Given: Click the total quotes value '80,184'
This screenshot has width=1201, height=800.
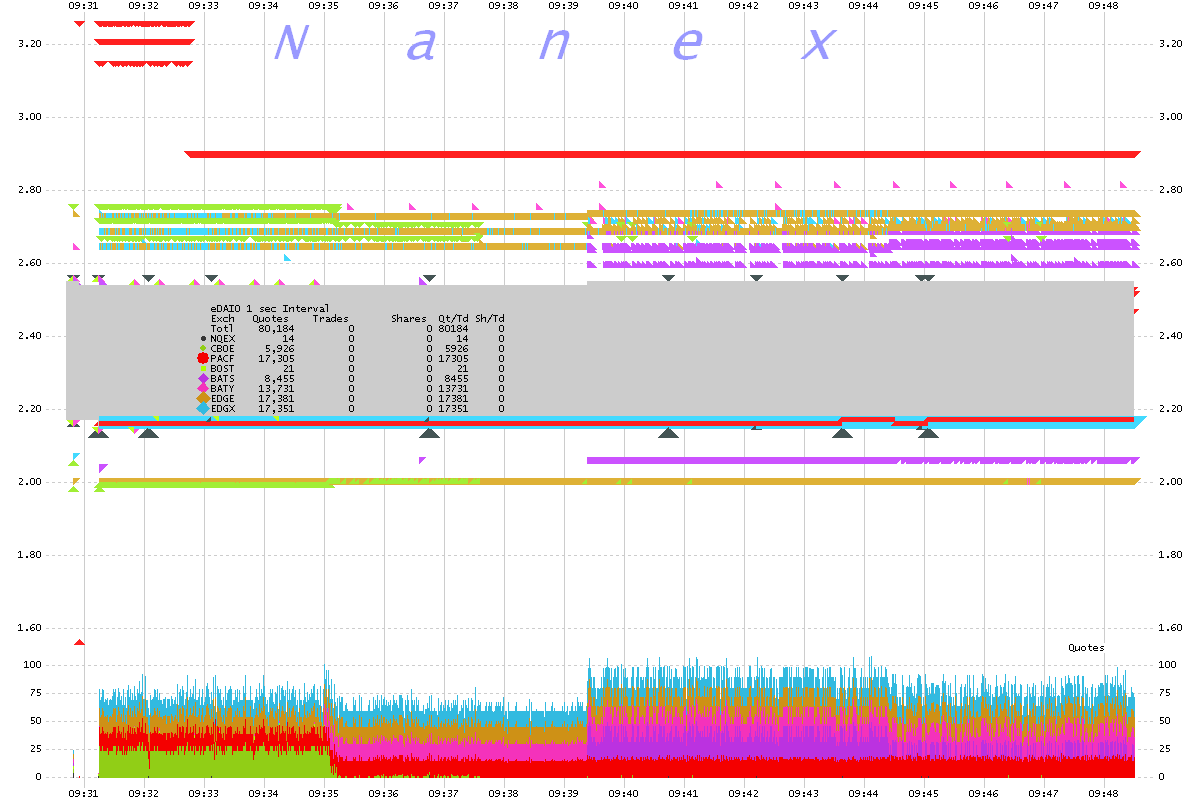Looking at the screenshot, I should tap(276, 328).
